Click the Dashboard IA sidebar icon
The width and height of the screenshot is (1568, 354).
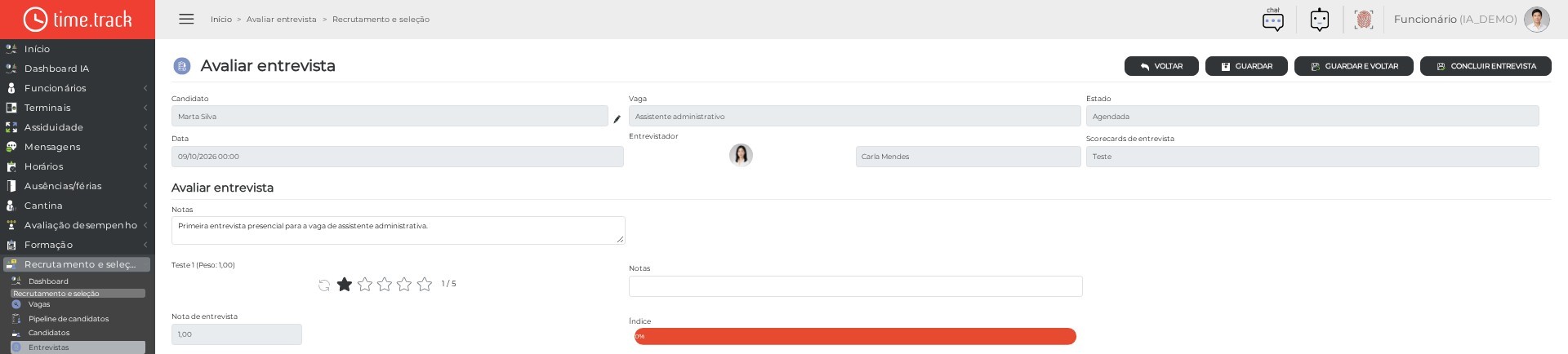(11, 69)
